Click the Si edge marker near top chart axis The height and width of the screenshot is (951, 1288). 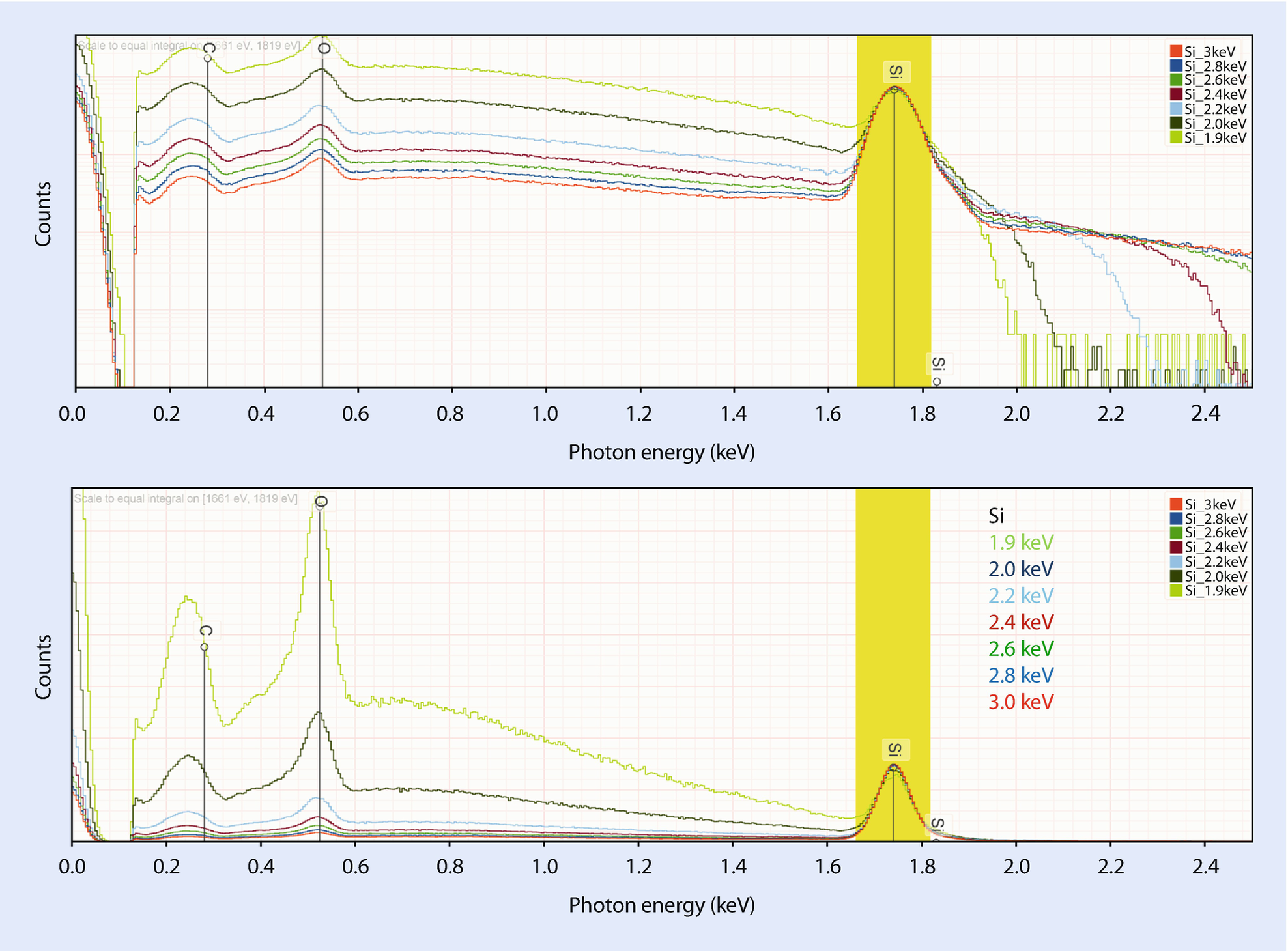point(937,365)
